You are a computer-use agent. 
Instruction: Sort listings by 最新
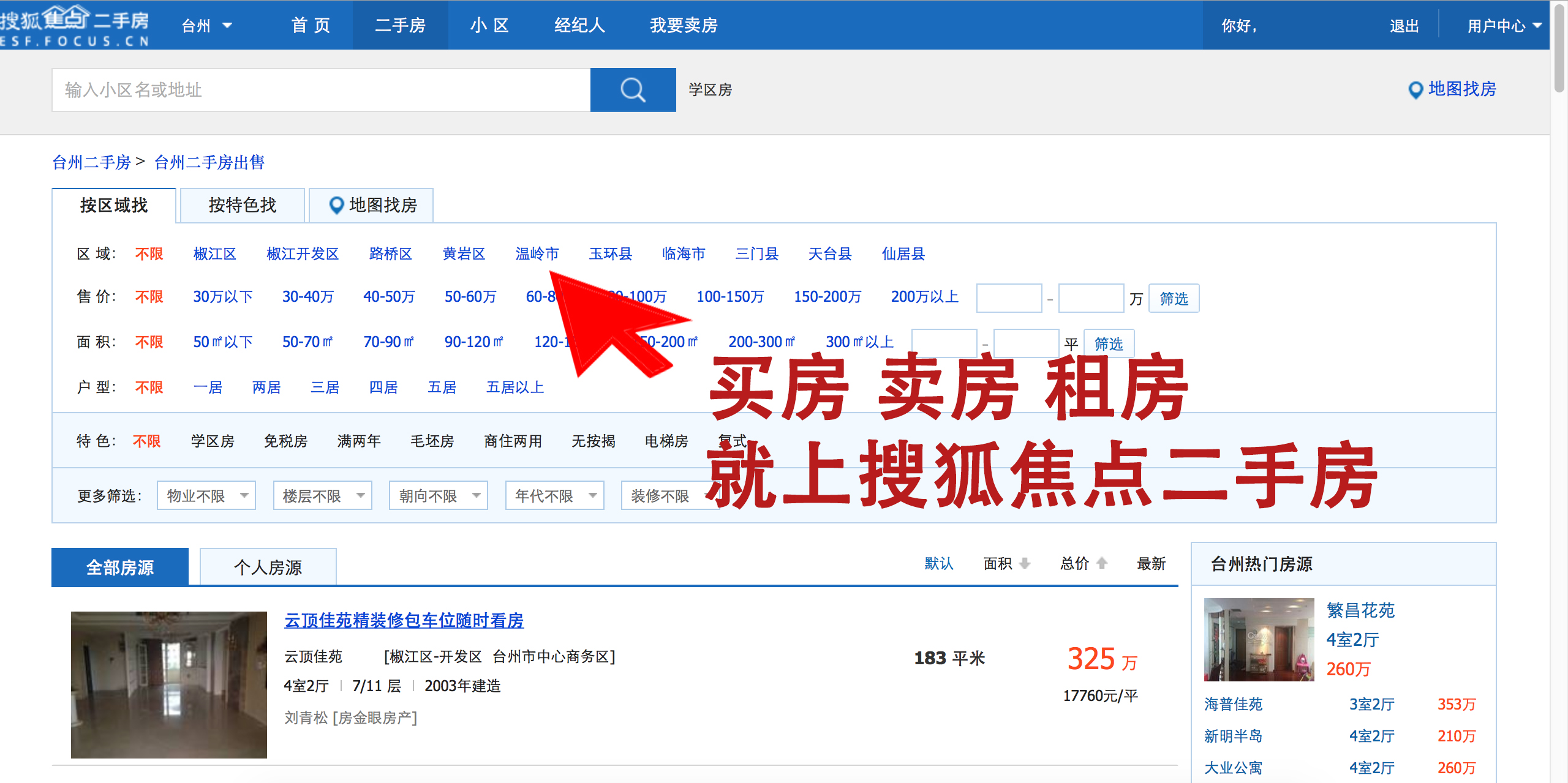tap(1151, 563)
